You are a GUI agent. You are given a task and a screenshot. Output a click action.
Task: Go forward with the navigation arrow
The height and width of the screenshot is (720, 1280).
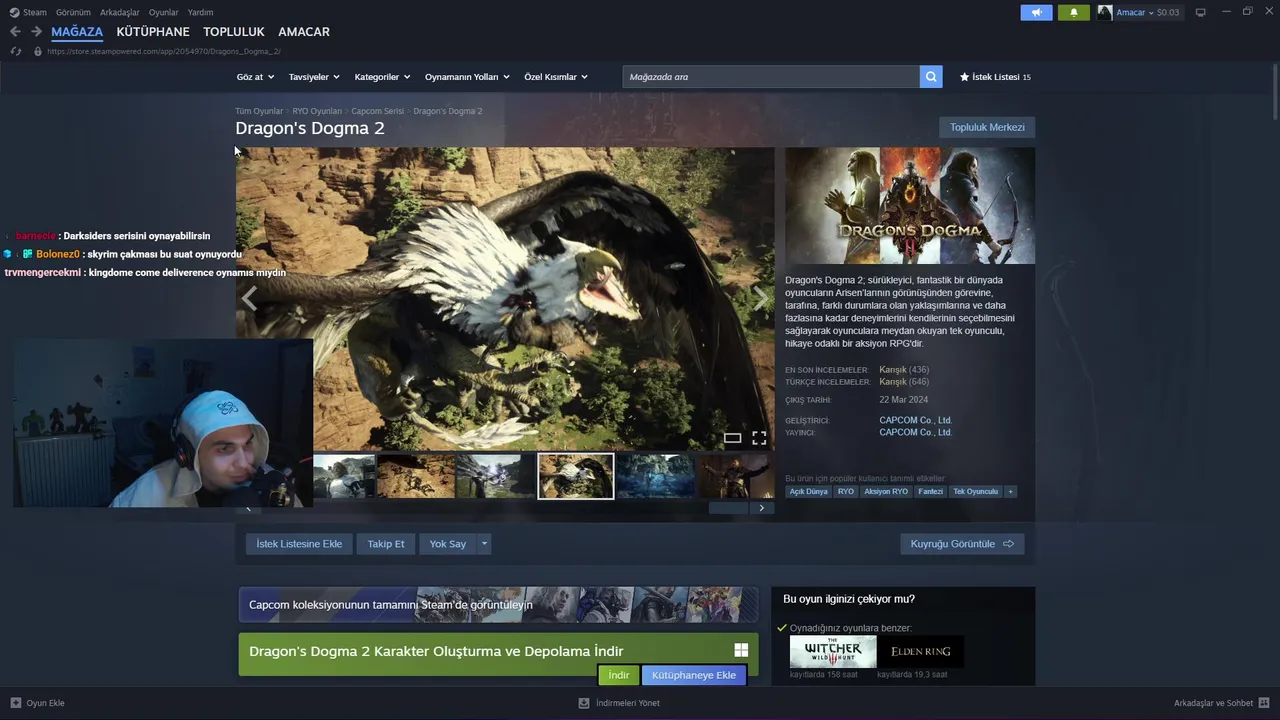(36, 32)
